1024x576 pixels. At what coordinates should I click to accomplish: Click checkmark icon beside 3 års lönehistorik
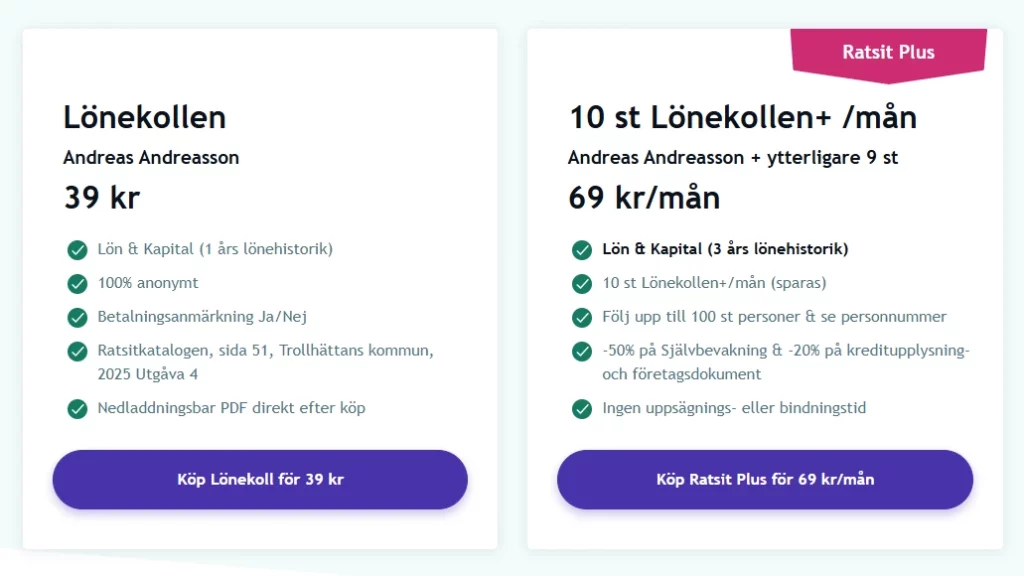coord(582,249)
